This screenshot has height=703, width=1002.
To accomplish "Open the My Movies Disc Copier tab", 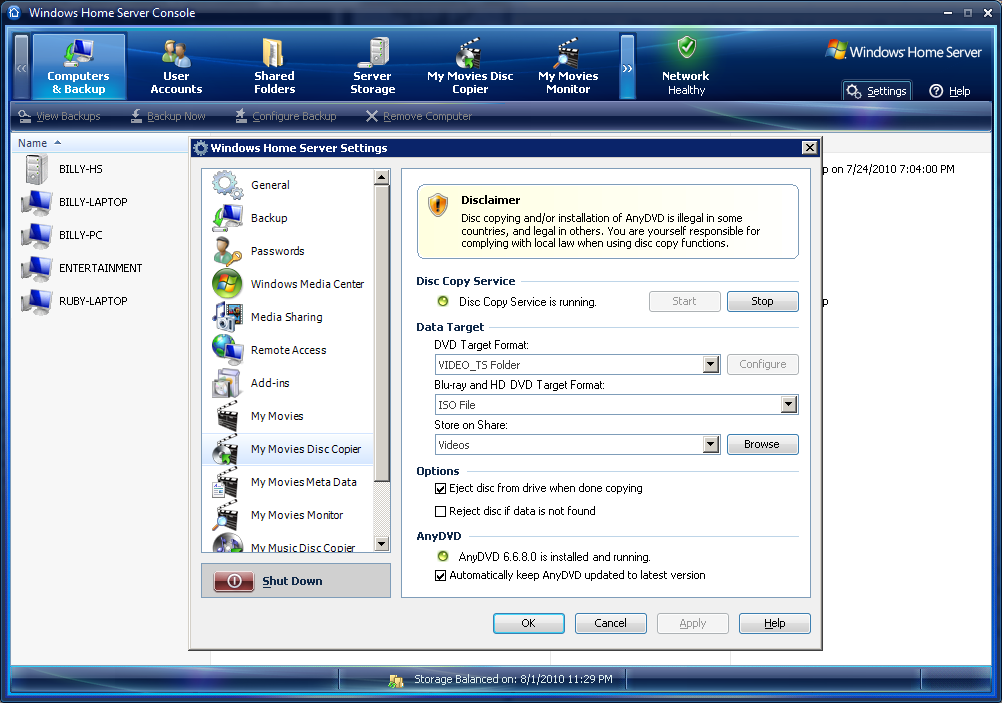I will coord(470,66).
